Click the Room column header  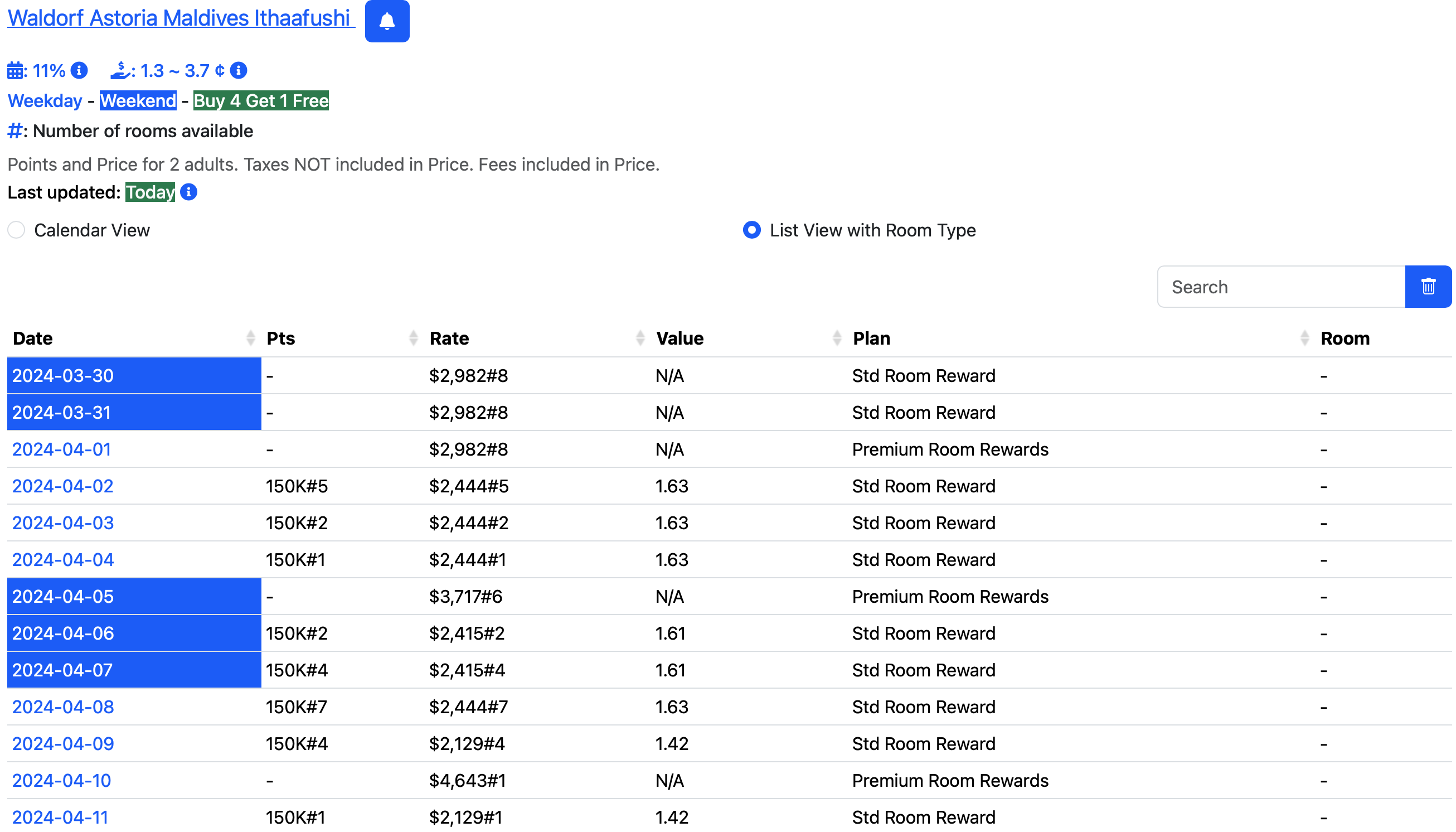1345,338
